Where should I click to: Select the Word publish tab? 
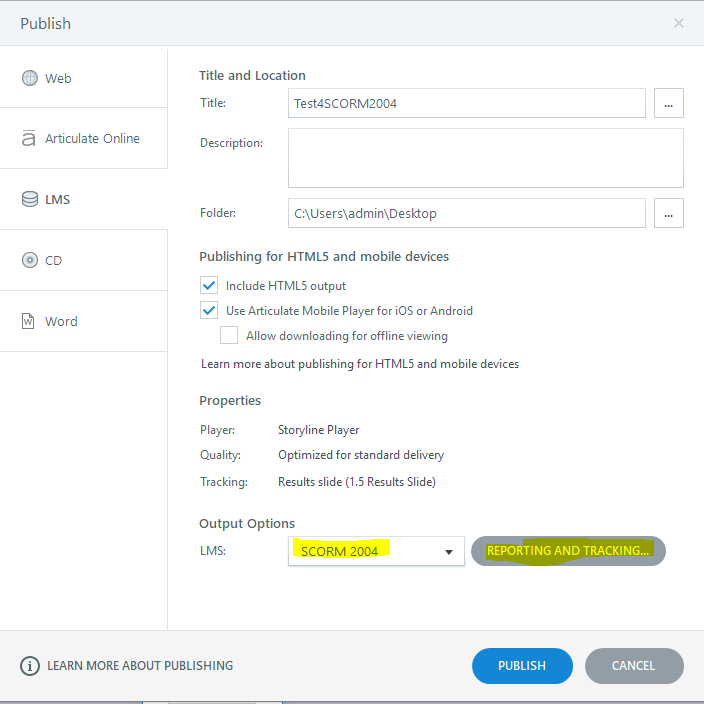click(x=61, y=321)
